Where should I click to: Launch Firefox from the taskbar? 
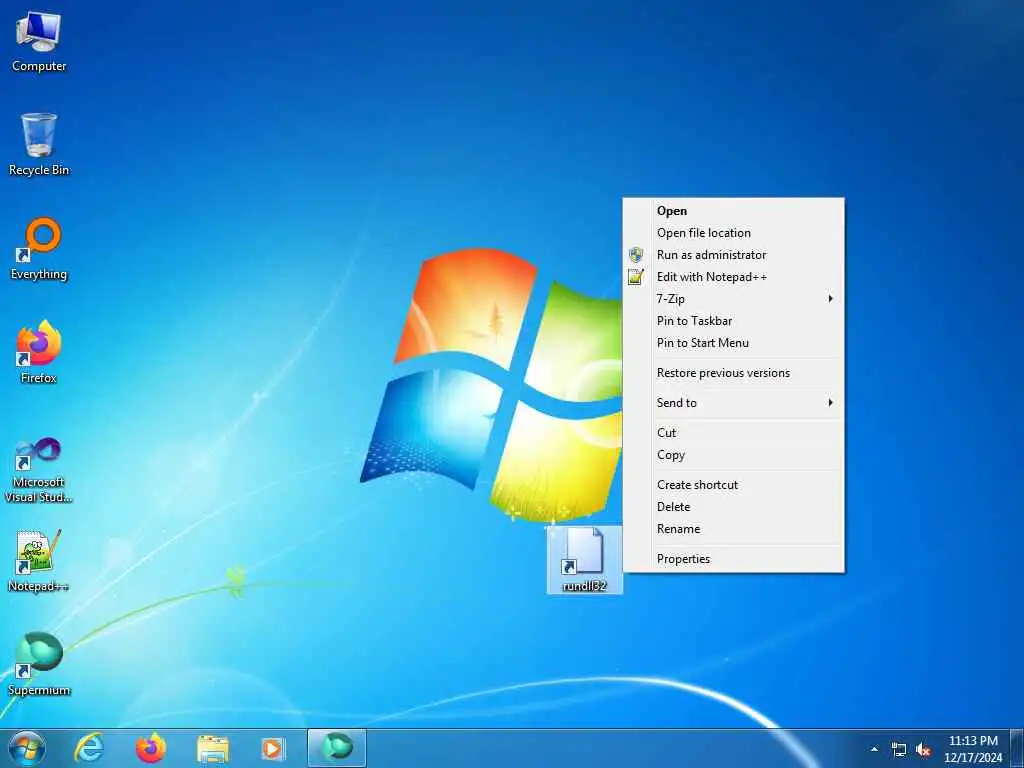tap(151, 748)
